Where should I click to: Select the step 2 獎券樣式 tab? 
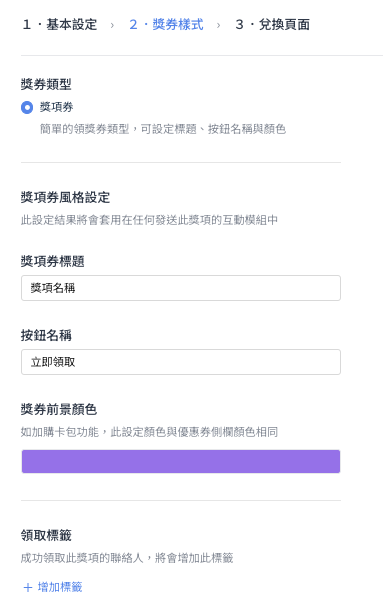coord(166,24)
